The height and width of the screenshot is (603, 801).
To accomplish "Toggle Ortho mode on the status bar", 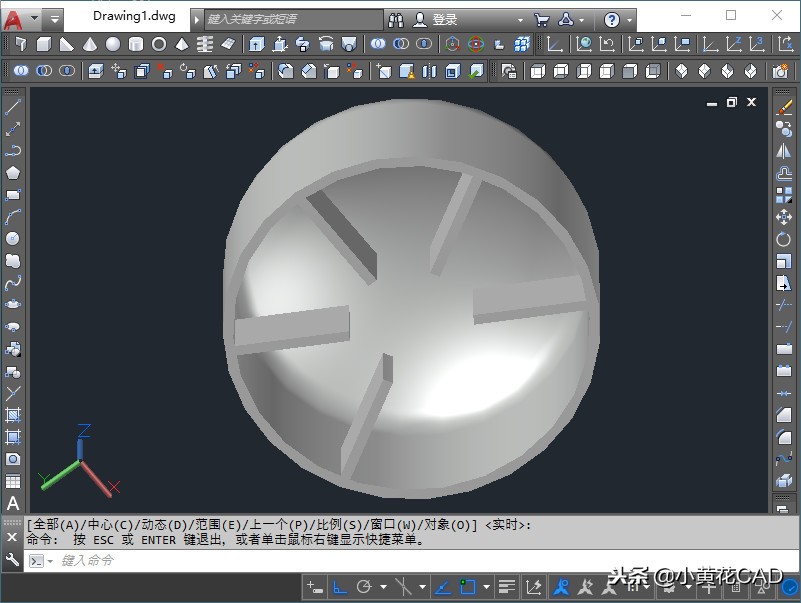I will (x=342, y=586).
